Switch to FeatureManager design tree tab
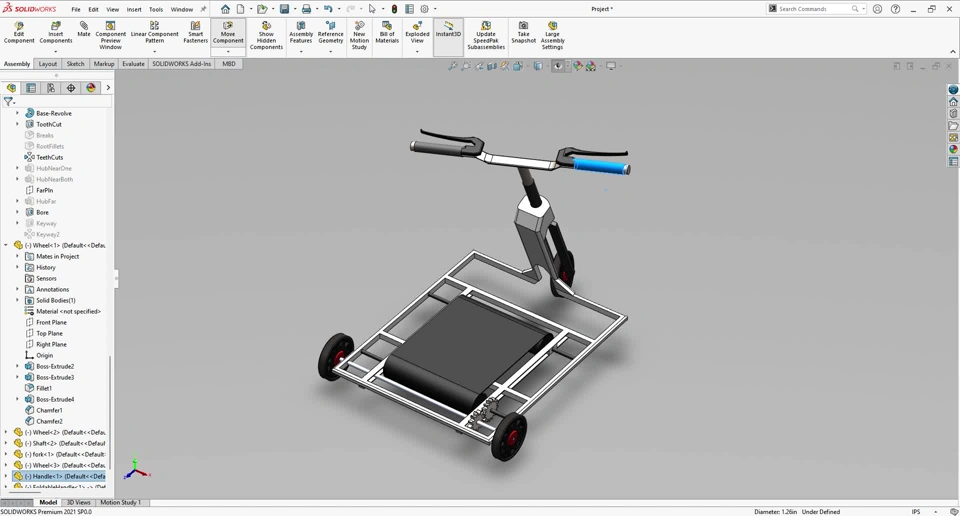Image resolution: width=960 pixels, height=516 pixels. (x=11, y=88)
